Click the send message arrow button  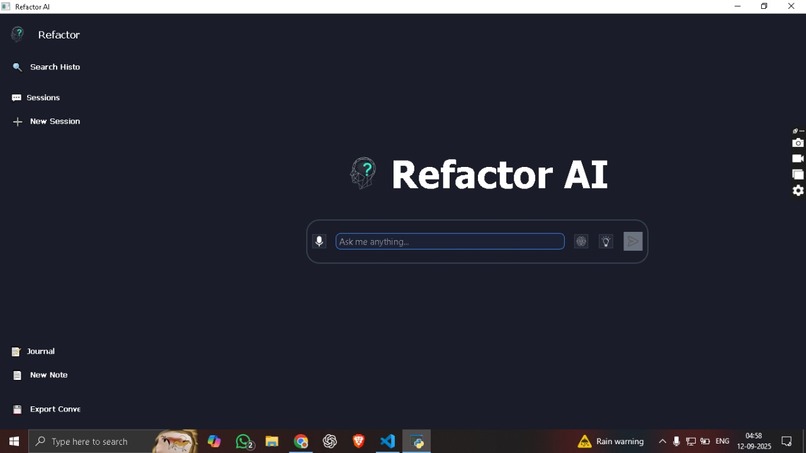pyautogui.click(x=633, y=241)
